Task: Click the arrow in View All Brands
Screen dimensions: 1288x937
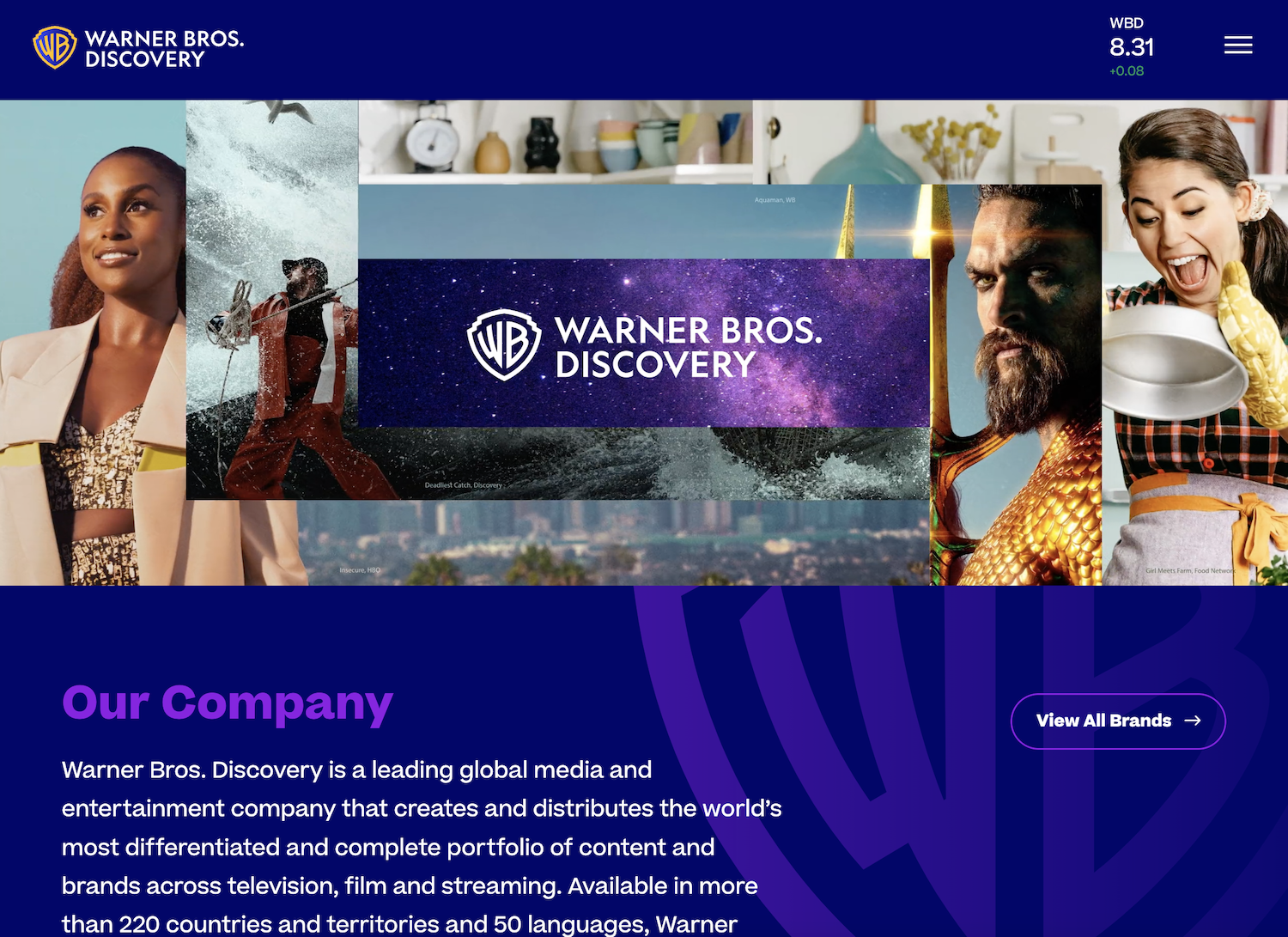Action: (x=1193, y=721)
